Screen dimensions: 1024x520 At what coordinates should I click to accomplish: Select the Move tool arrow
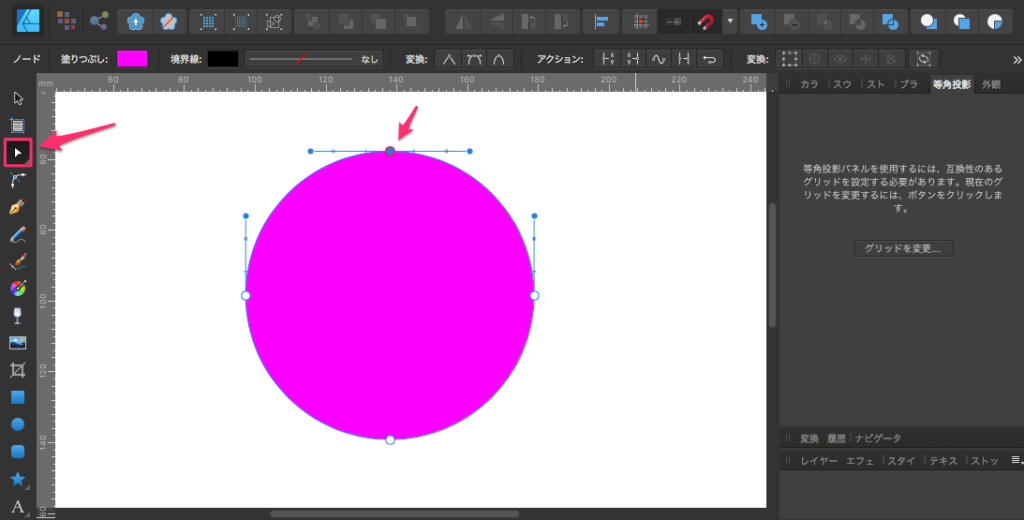tap(17, 98)
